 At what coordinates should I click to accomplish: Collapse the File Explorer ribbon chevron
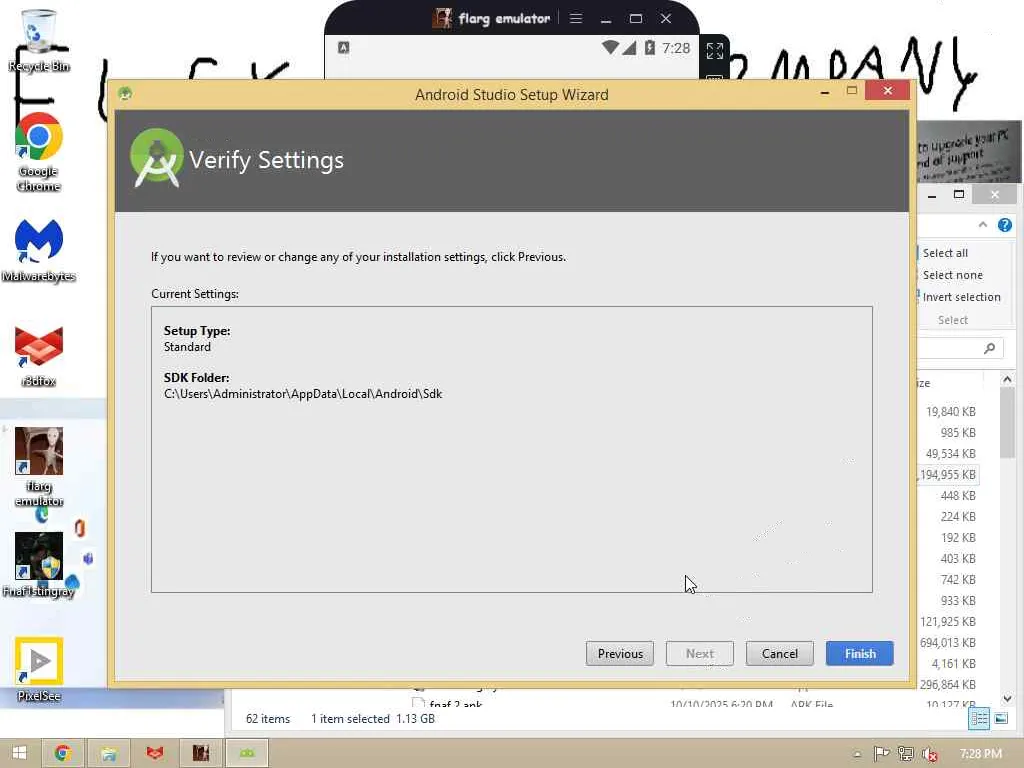[x=983, y=225]
